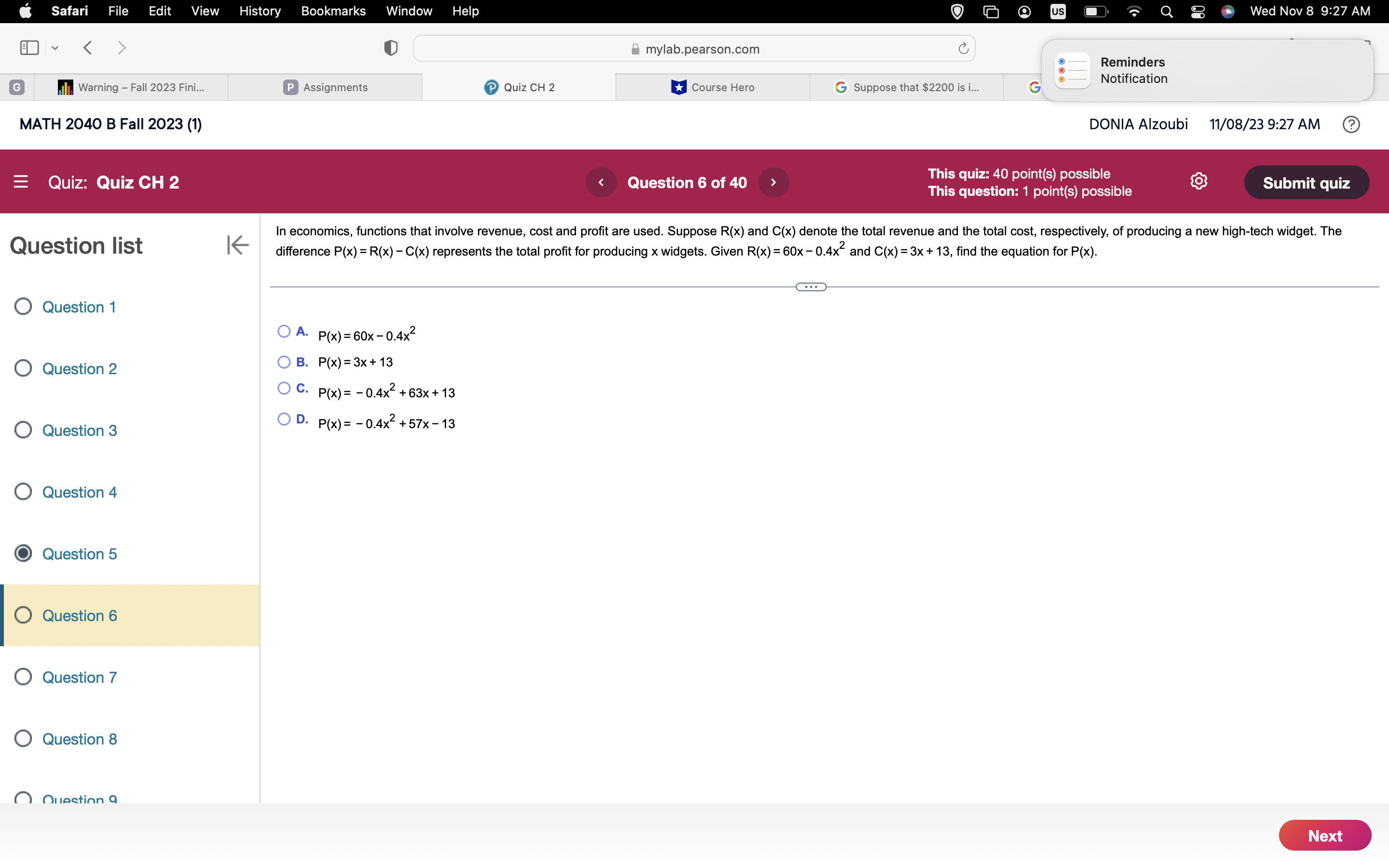
Task: Click the Safari privacy shield icon
Action: 390,48
